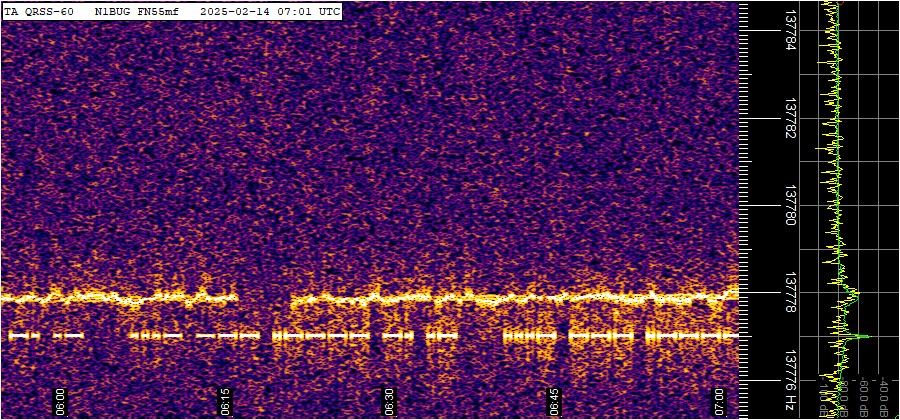
Task: Click the -40.0 dB scale label
Action: [x=884, y=396]
